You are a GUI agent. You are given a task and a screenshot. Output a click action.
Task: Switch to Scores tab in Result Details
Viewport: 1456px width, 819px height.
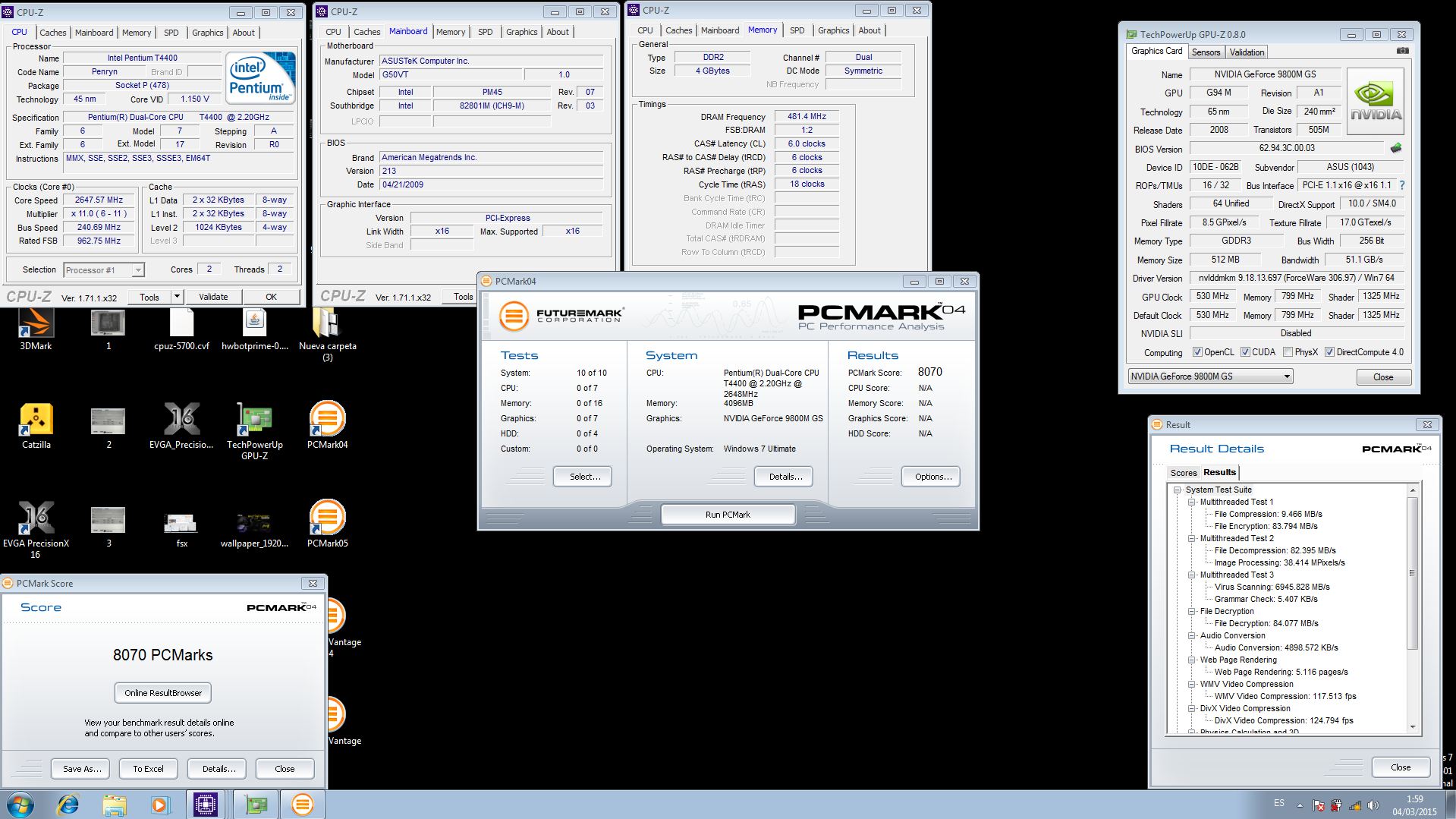1183,473
